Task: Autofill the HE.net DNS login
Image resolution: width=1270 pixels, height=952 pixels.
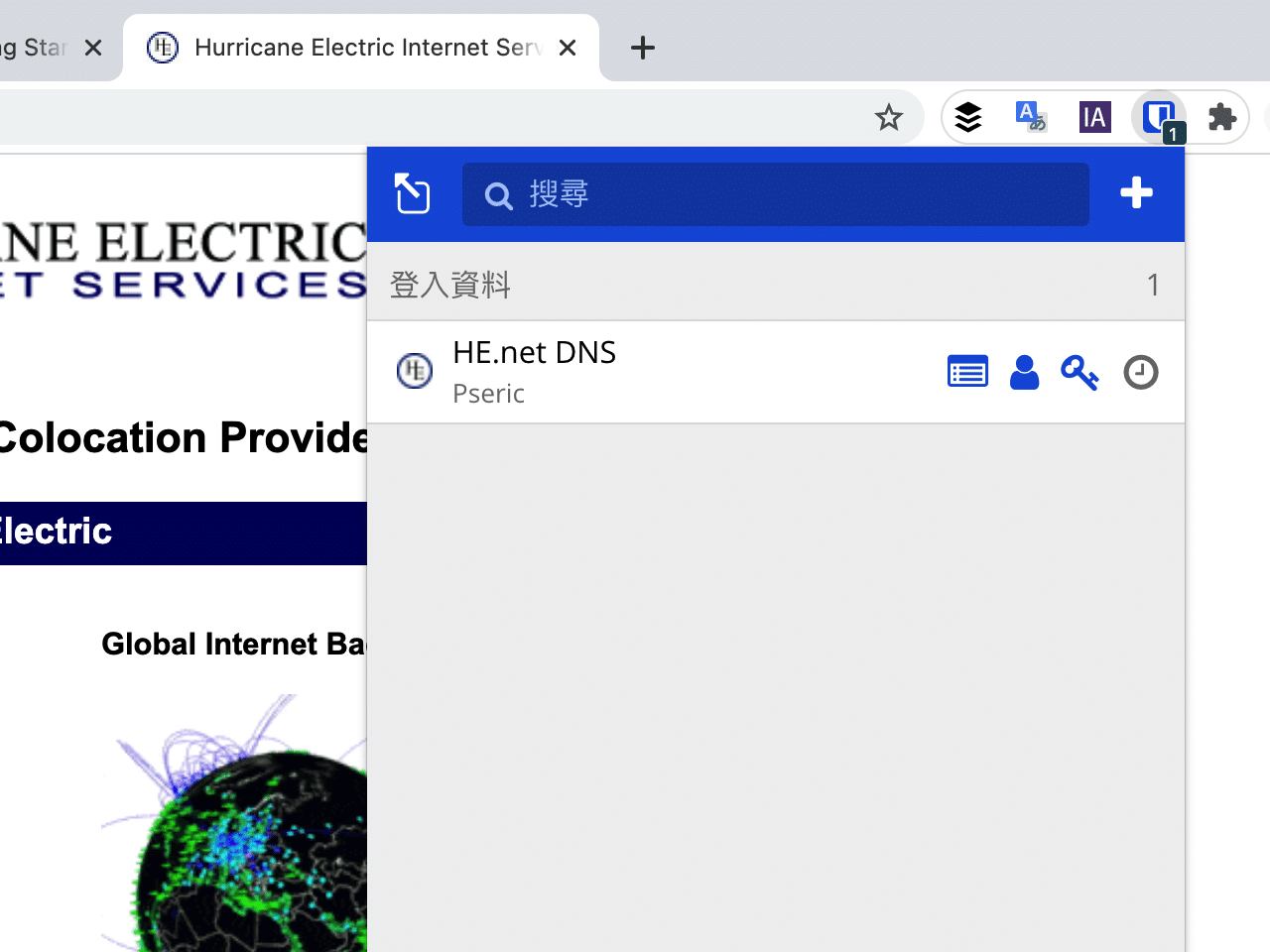Action: [x=967, y=370]
